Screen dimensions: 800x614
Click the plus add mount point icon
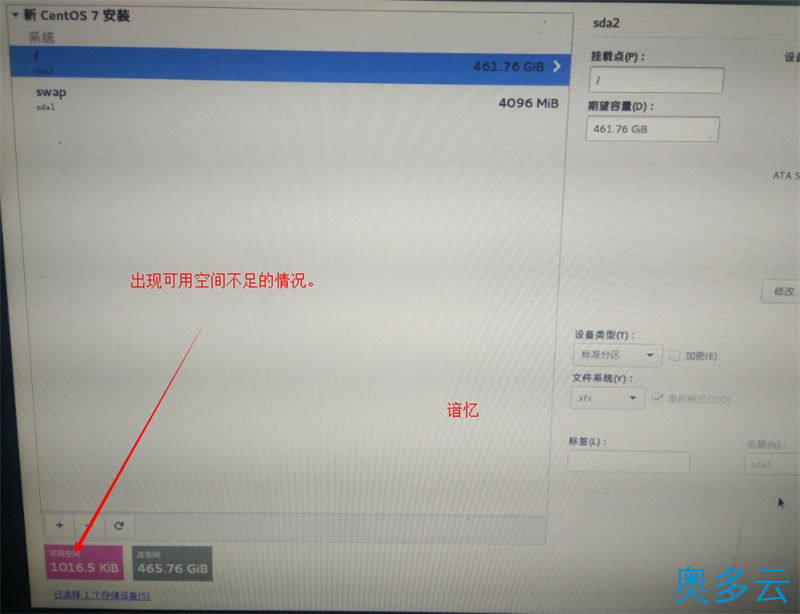tap(60, 525)
